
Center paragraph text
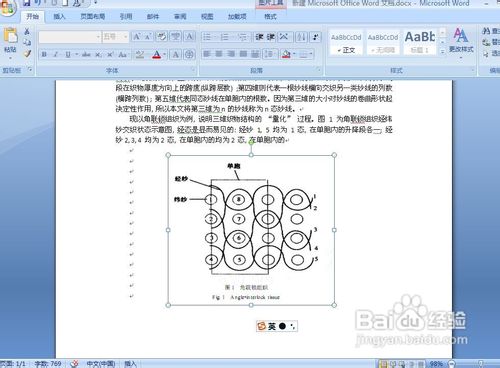coord(219,54)
